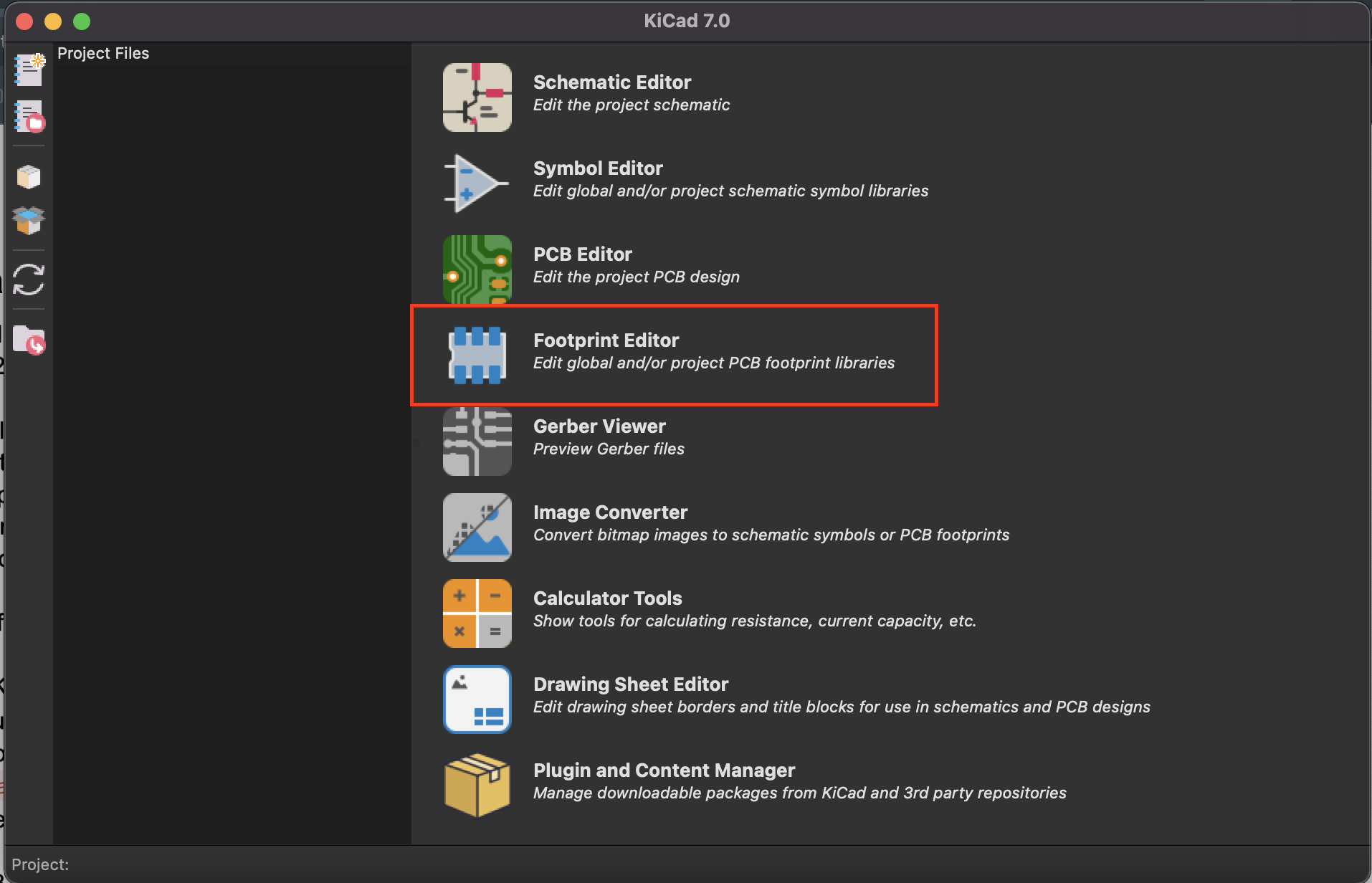Open the Drawing Sheet Editor icon

point(477,700)
